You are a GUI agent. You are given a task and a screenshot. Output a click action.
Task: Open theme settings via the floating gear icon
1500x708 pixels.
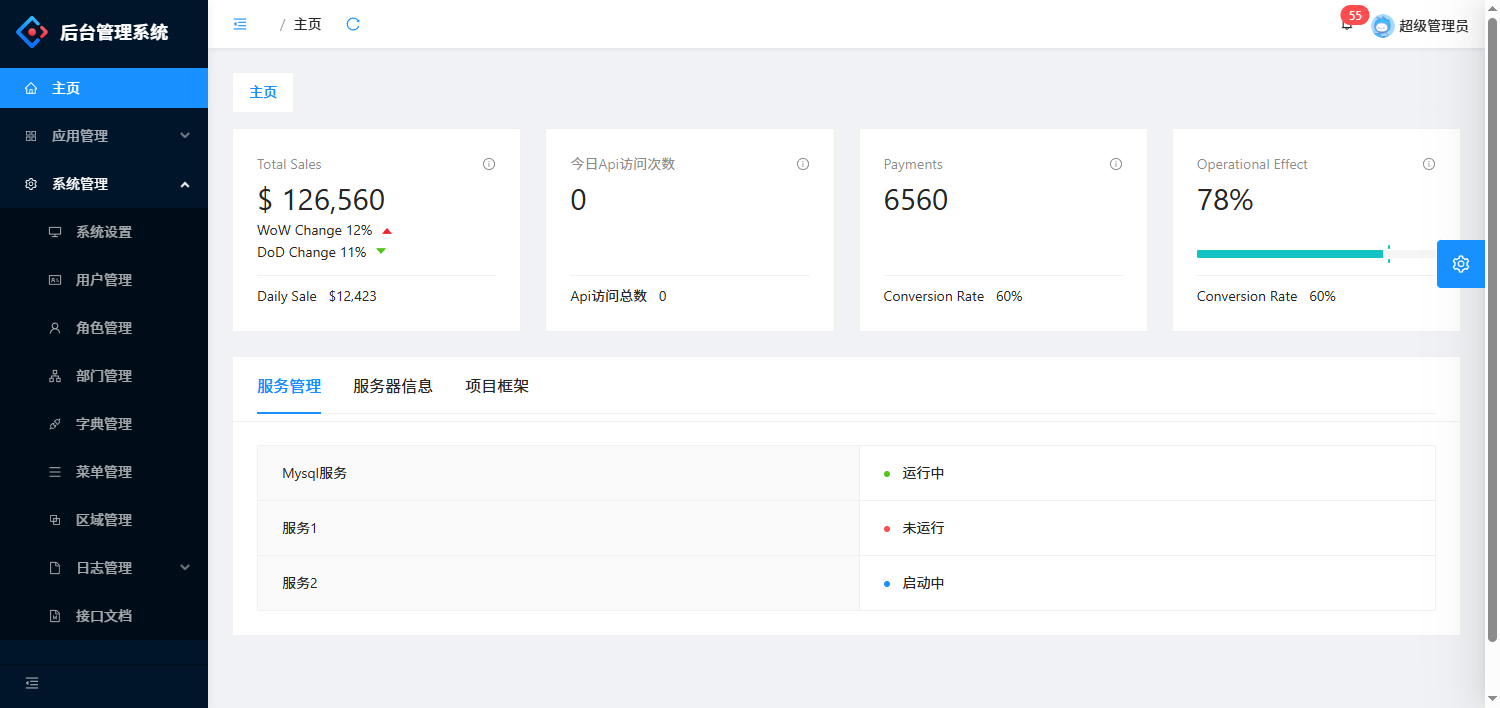click(1460, 263)
